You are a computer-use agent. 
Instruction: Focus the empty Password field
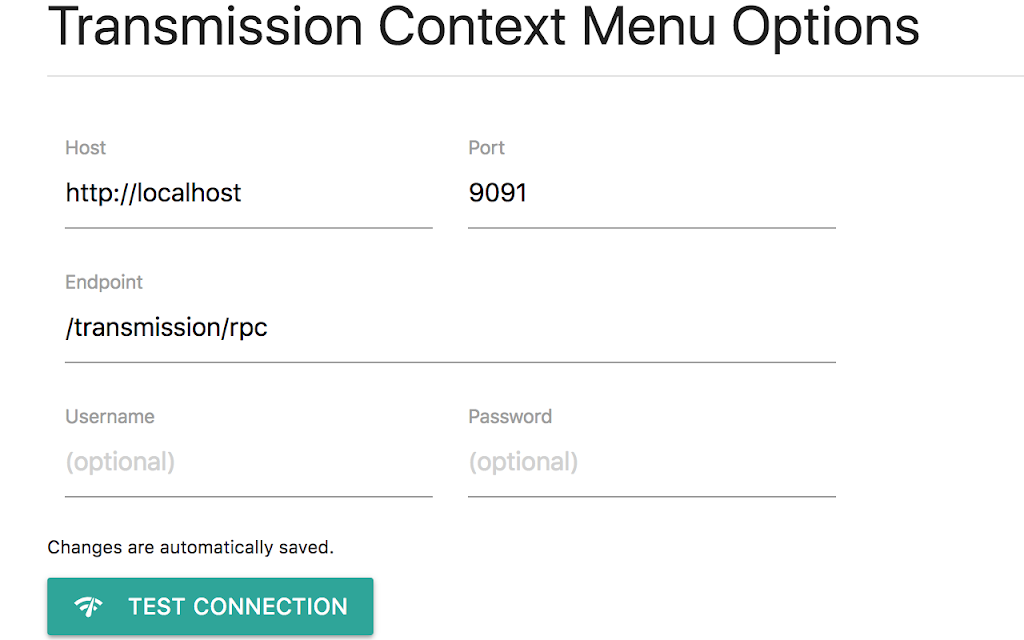click(x=652, y=462)
